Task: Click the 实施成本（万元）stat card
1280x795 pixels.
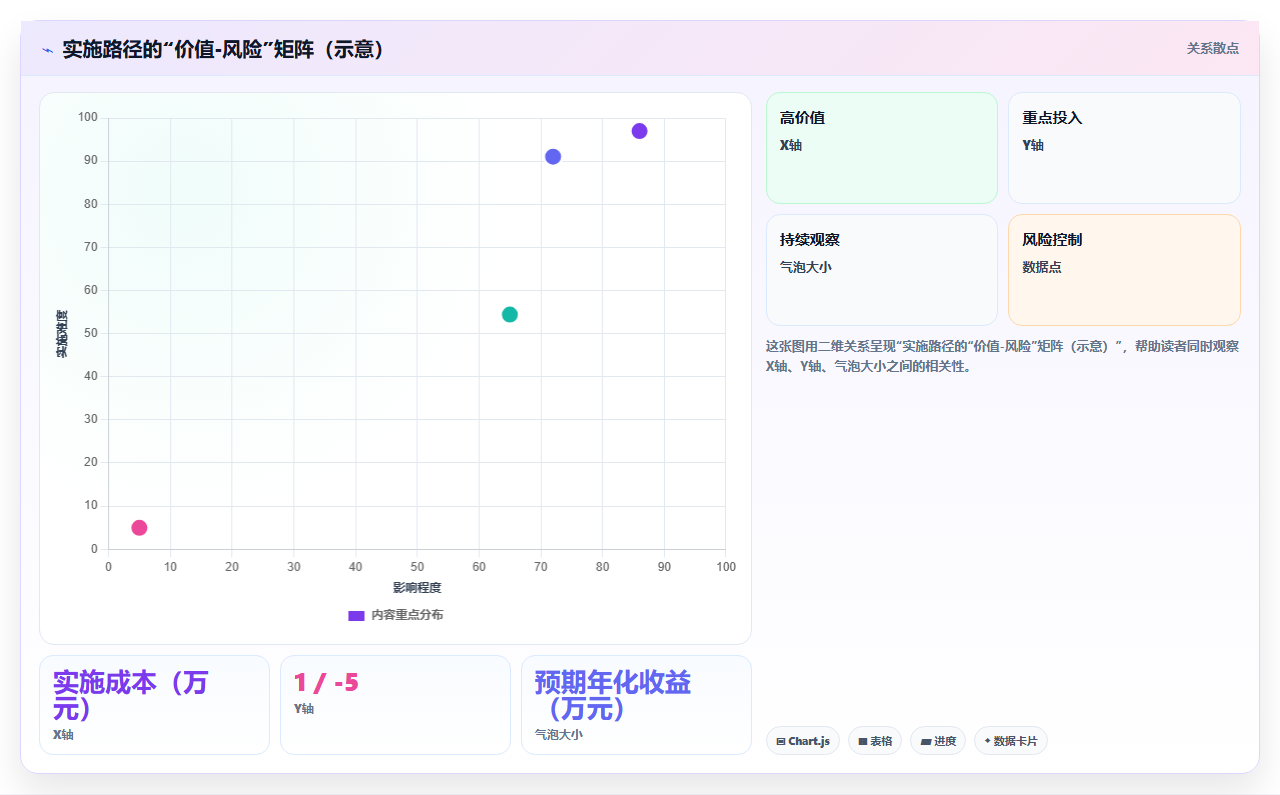Action: tap(154, 705)
